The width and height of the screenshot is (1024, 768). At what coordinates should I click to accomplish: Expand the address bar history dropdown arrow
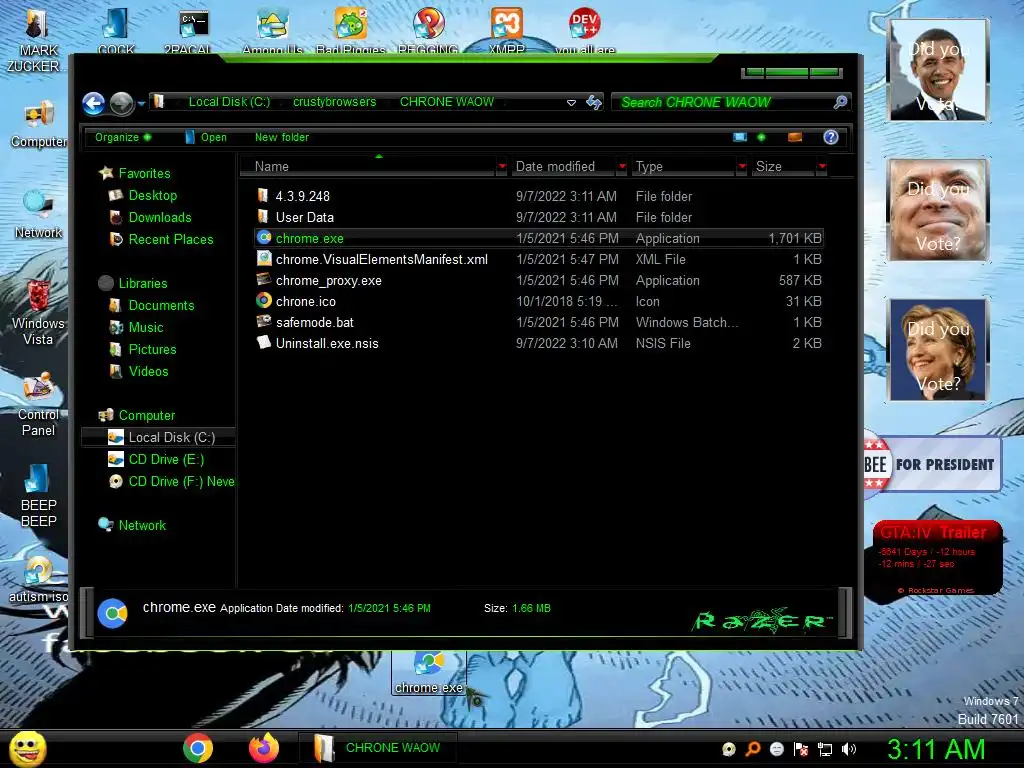571,103
